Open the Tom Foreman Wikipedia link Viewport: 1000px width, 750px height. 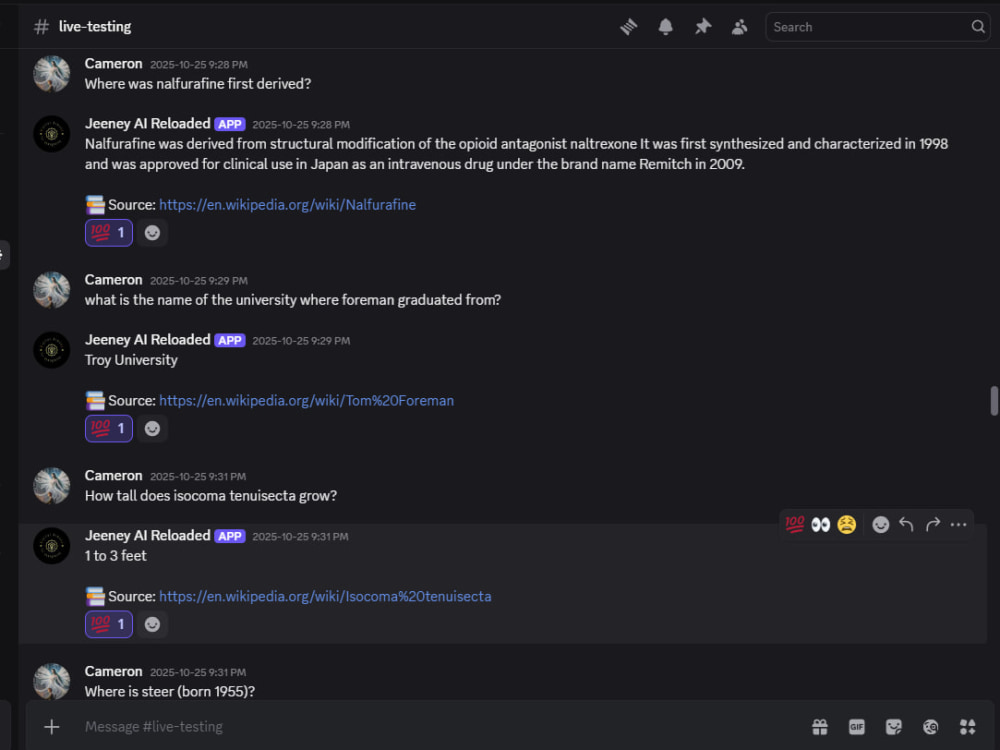(306, 401)
